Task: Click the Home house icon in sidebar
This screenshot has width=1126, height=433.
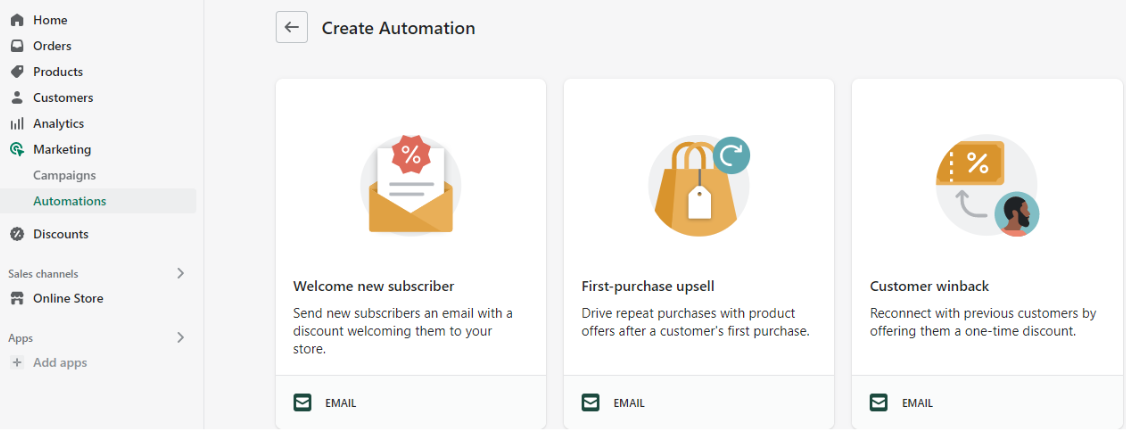Action: click(17, 20)
